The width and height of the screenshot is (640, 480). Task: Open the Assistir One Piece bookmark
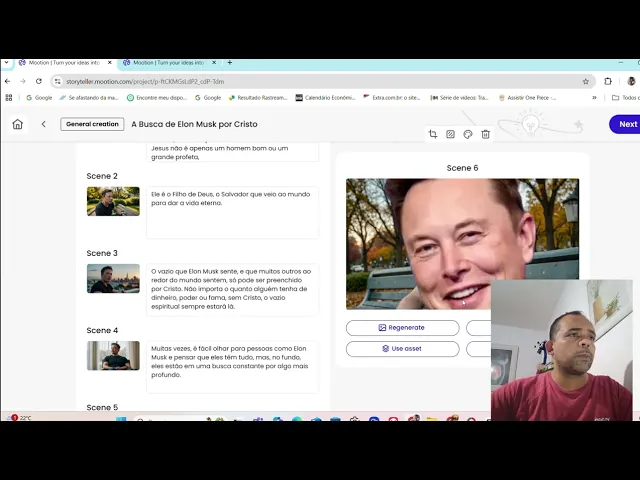[x=527, y=98]
